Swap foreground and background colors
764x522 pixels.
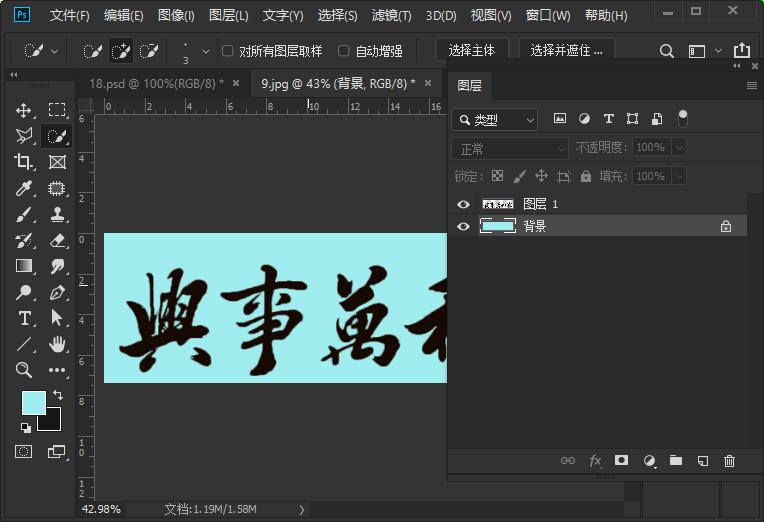(x=58, y=395)
